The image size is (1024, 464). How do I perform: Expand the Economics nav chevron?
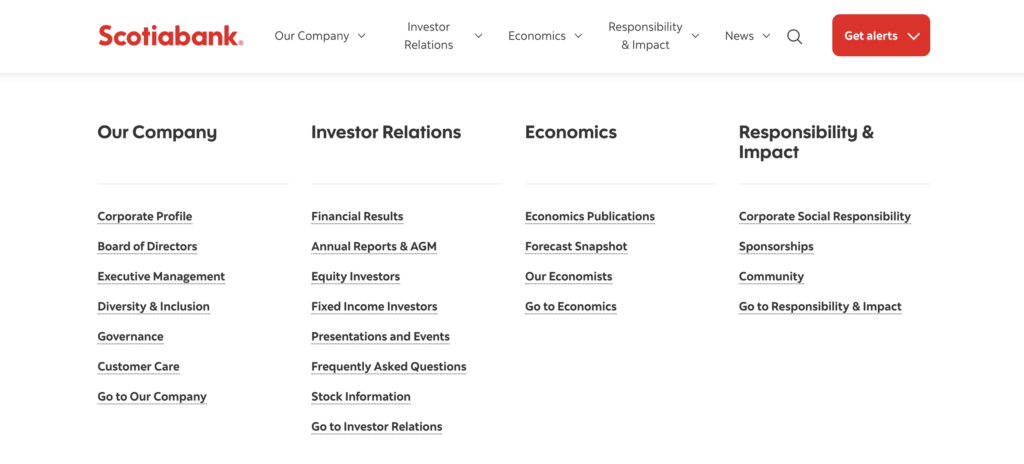click(x=578, y=36)
